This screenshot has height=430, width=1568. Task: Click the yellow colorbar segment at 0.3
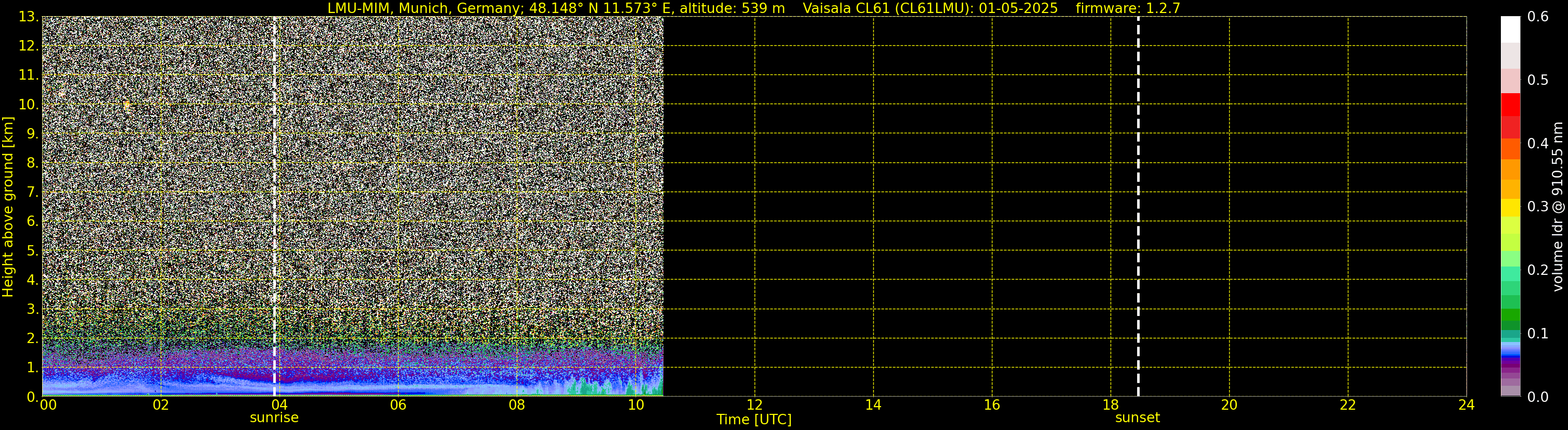pyautogui.click(x=1510, y=208)
